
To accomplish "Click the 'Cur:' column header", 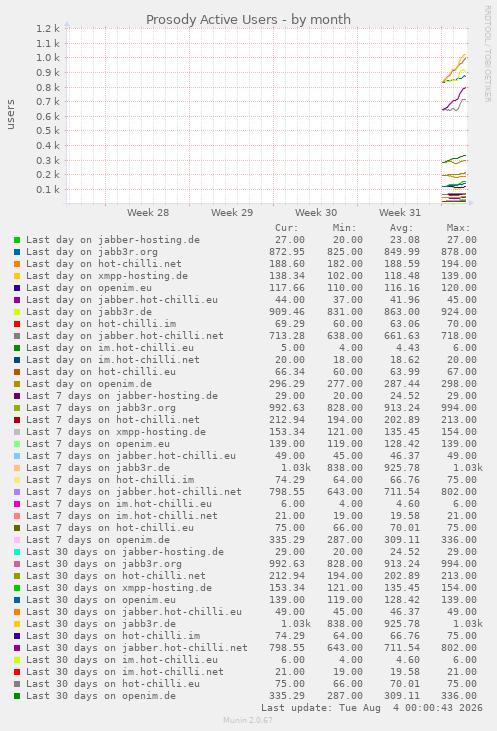I will click(286, 228).
